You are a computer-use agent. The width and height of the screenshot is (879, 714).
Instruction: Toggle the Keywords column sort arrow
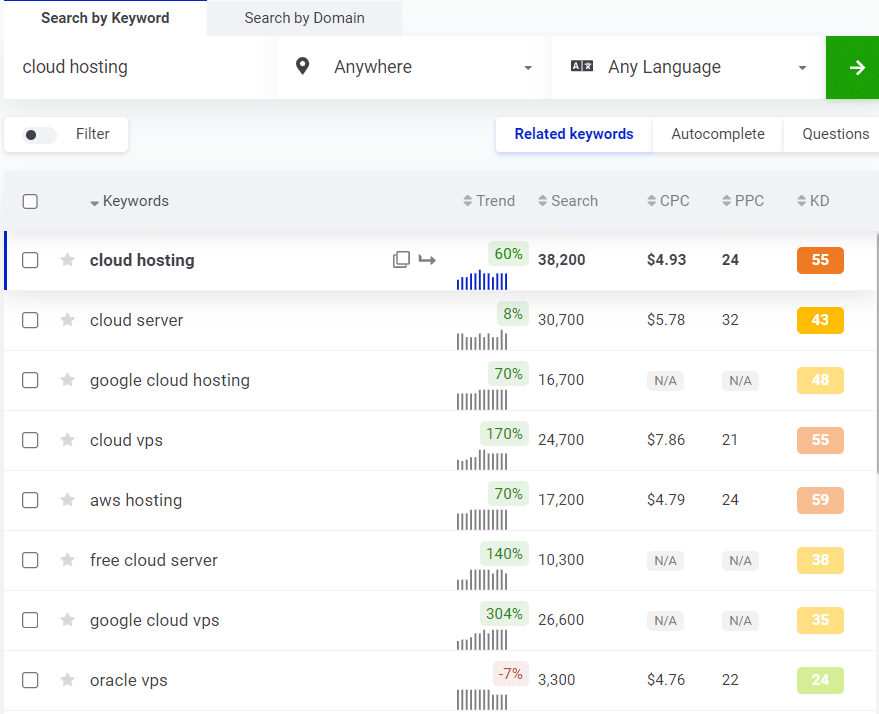coord(96,200)
